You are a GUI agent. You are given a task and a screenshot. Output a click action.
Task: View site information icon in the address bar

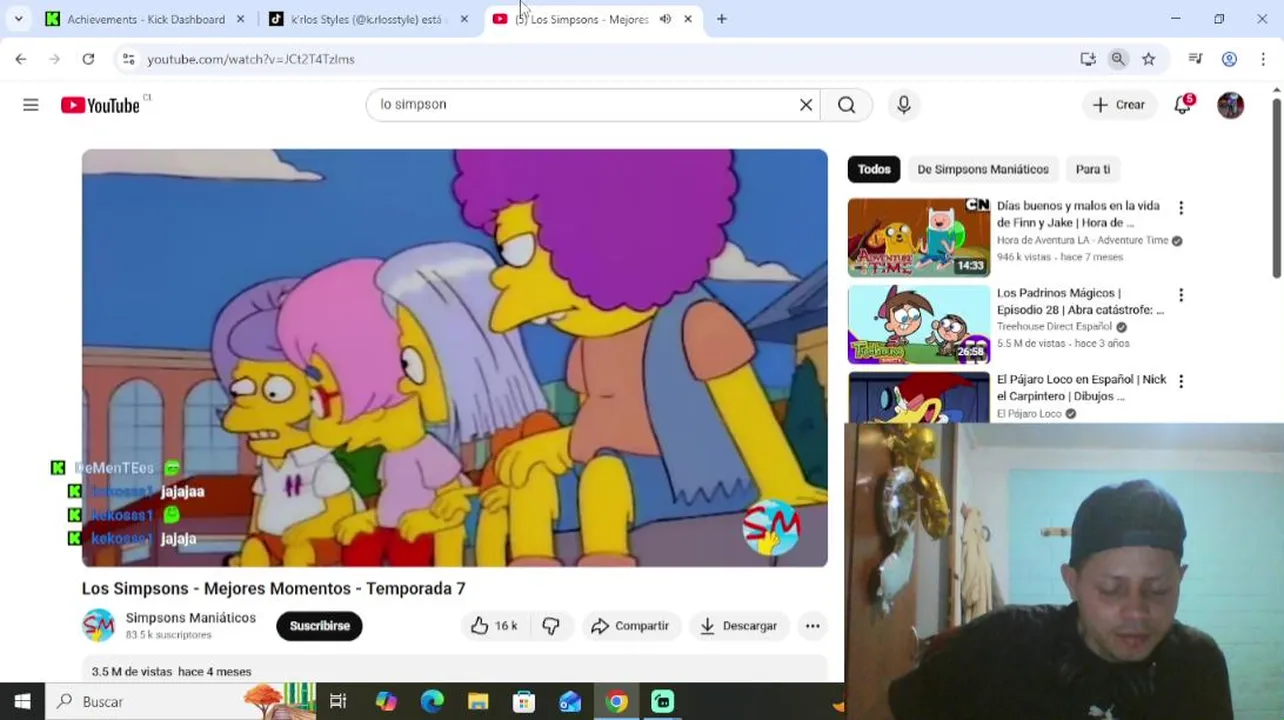(x=128, y=59)
